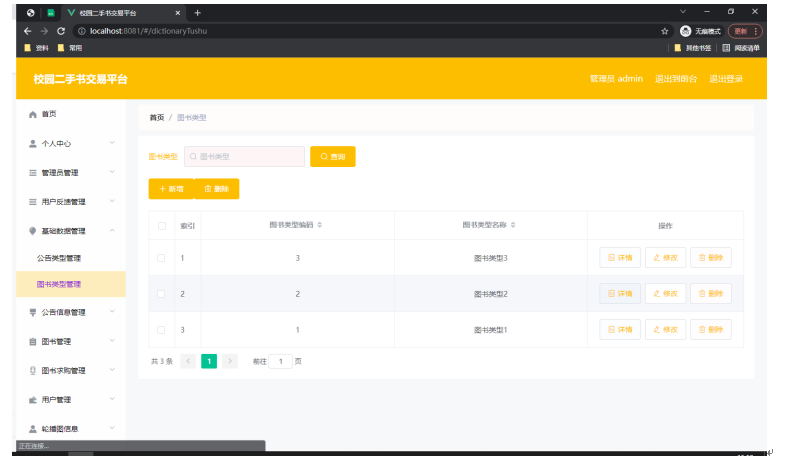Click the 用户反馈管理 list icon
Screen dimensions: 809x470
(33, 202)
